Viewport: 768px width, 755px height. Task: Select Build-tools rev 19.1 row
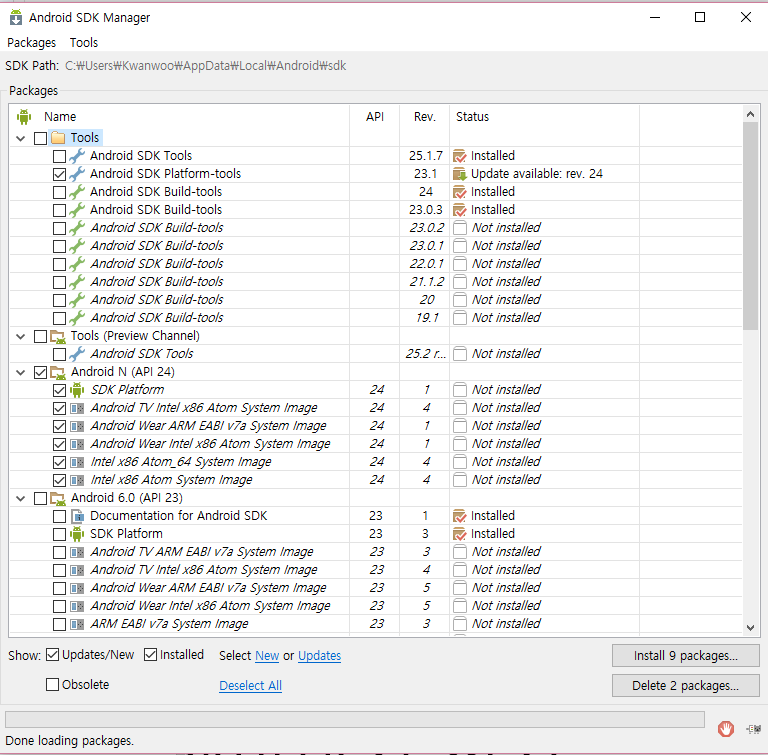pos(376,318)
